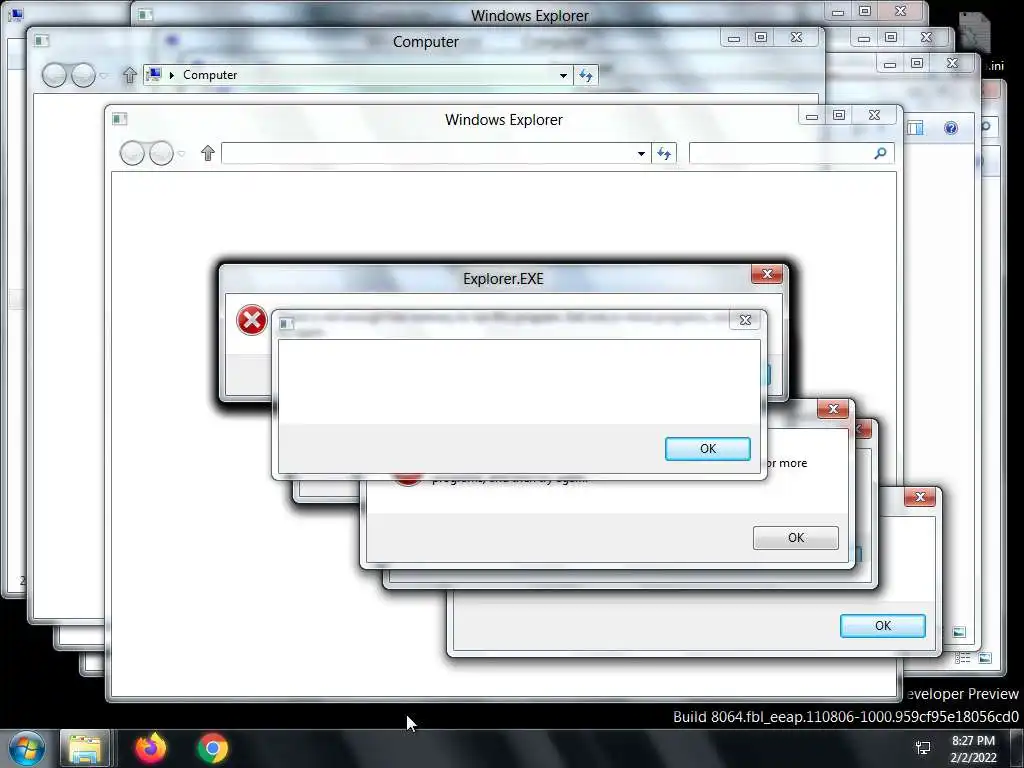Screen dimensions: 1024x768
Task: Click gray OK in the 'or more' dialog
Action: (796, 537)
